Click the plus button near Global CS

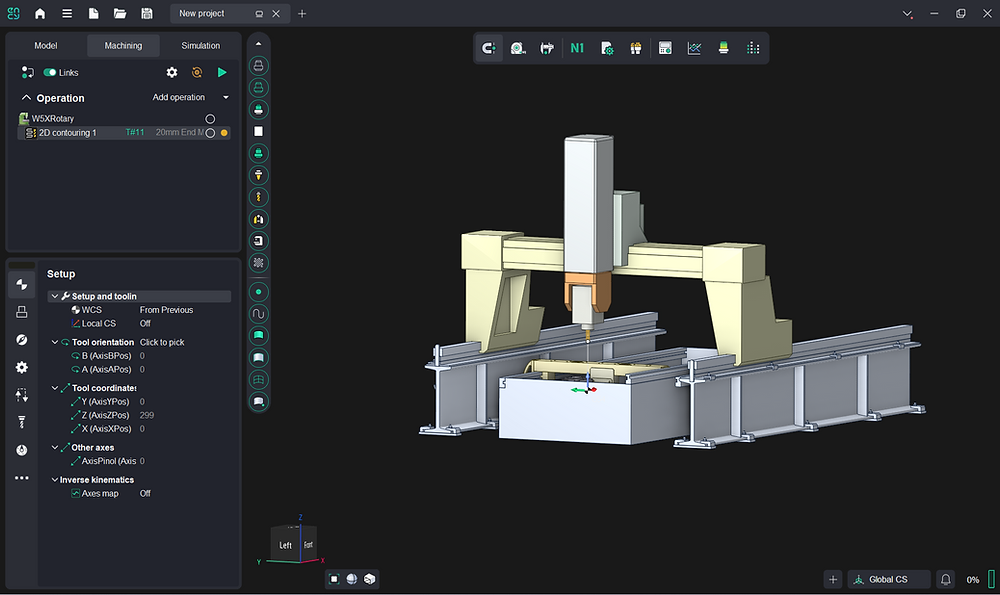(x=833, y=579)
